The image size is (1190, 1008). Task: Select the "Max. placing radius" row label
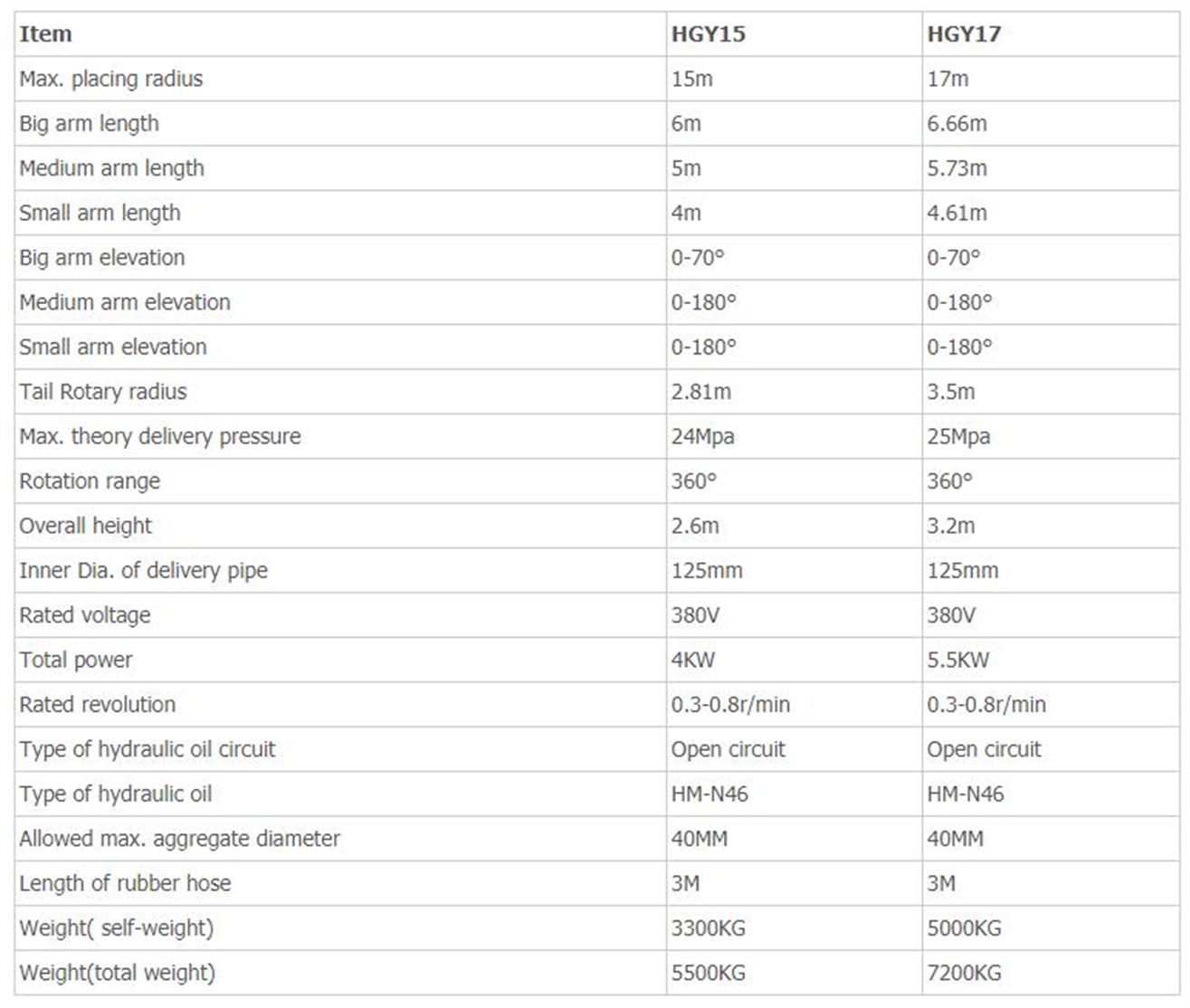tap(111, 80)
